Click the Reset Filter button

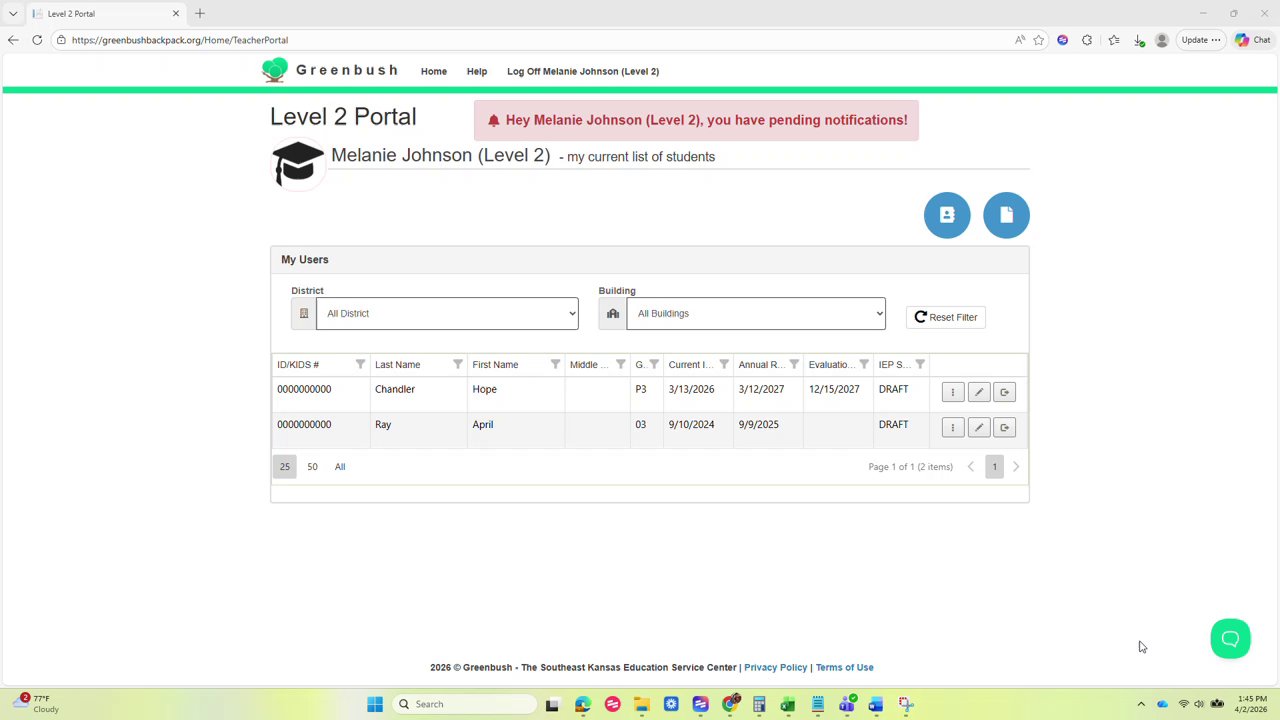point(946,317)
